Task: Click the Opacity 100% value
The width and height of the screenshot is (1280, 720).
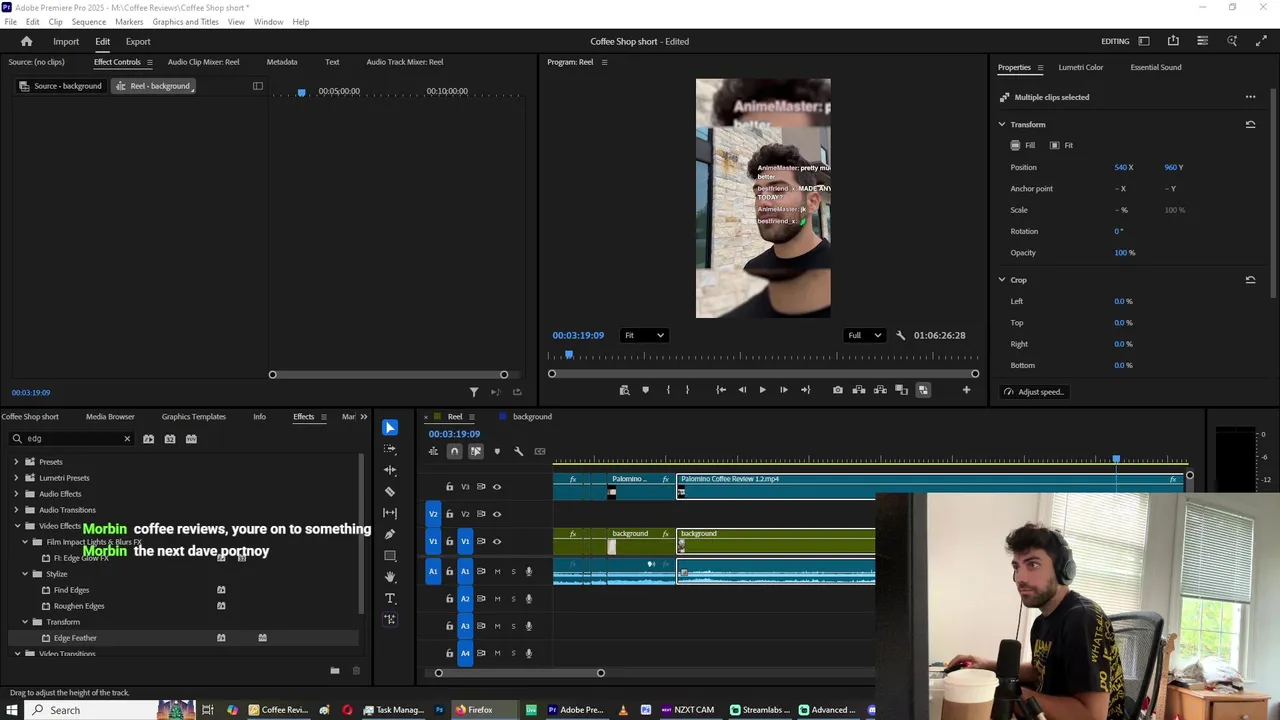Action: pos(1124,253)
